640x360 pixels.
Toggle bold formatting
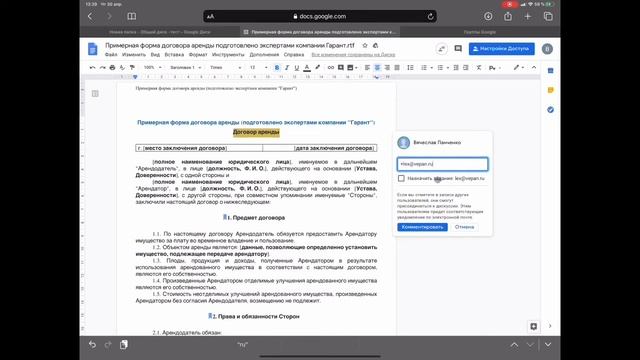(x=277, y=67)
